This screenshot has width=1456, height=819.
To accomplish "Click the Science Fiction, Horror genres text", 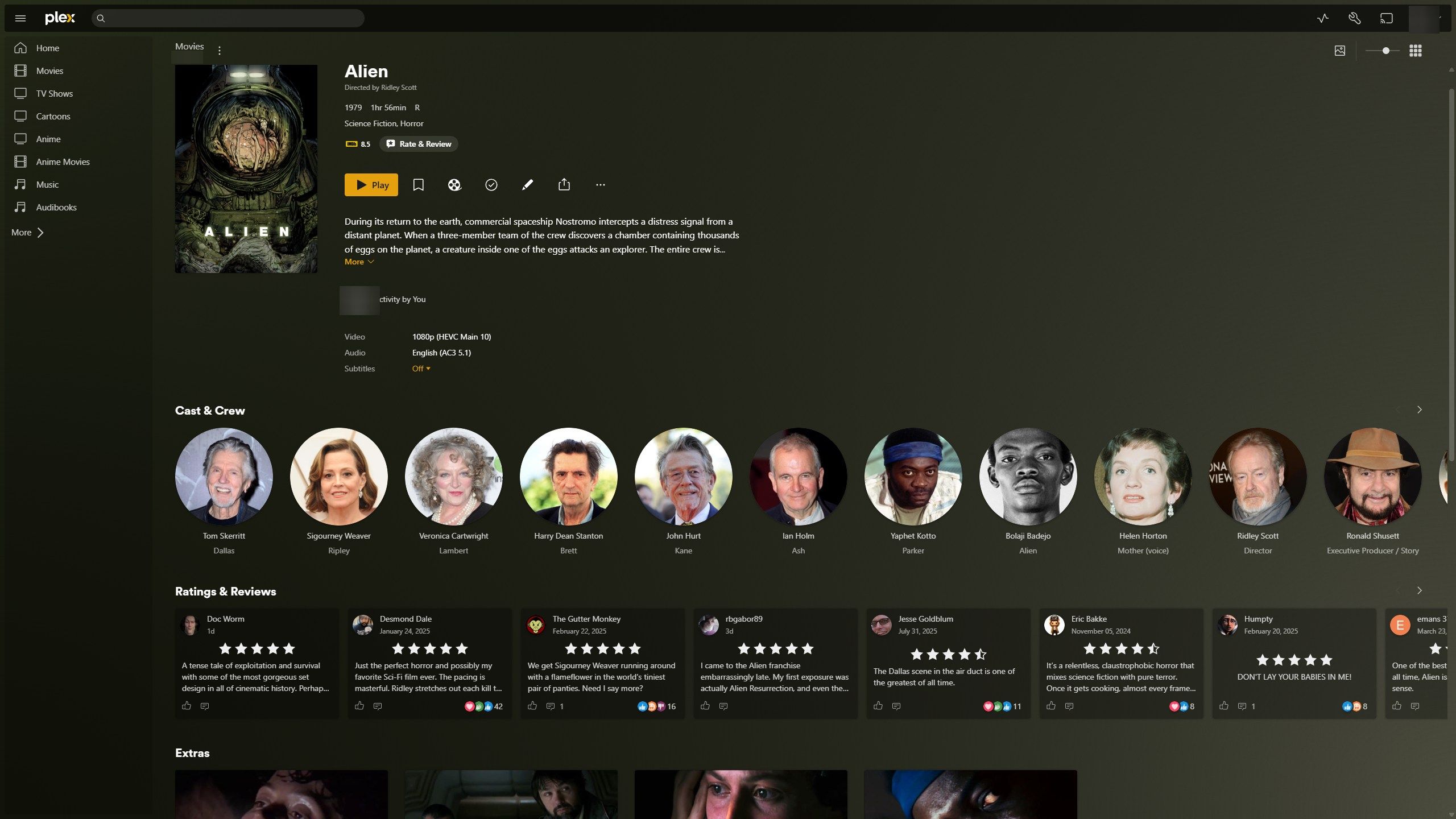I will click(384, 123).
